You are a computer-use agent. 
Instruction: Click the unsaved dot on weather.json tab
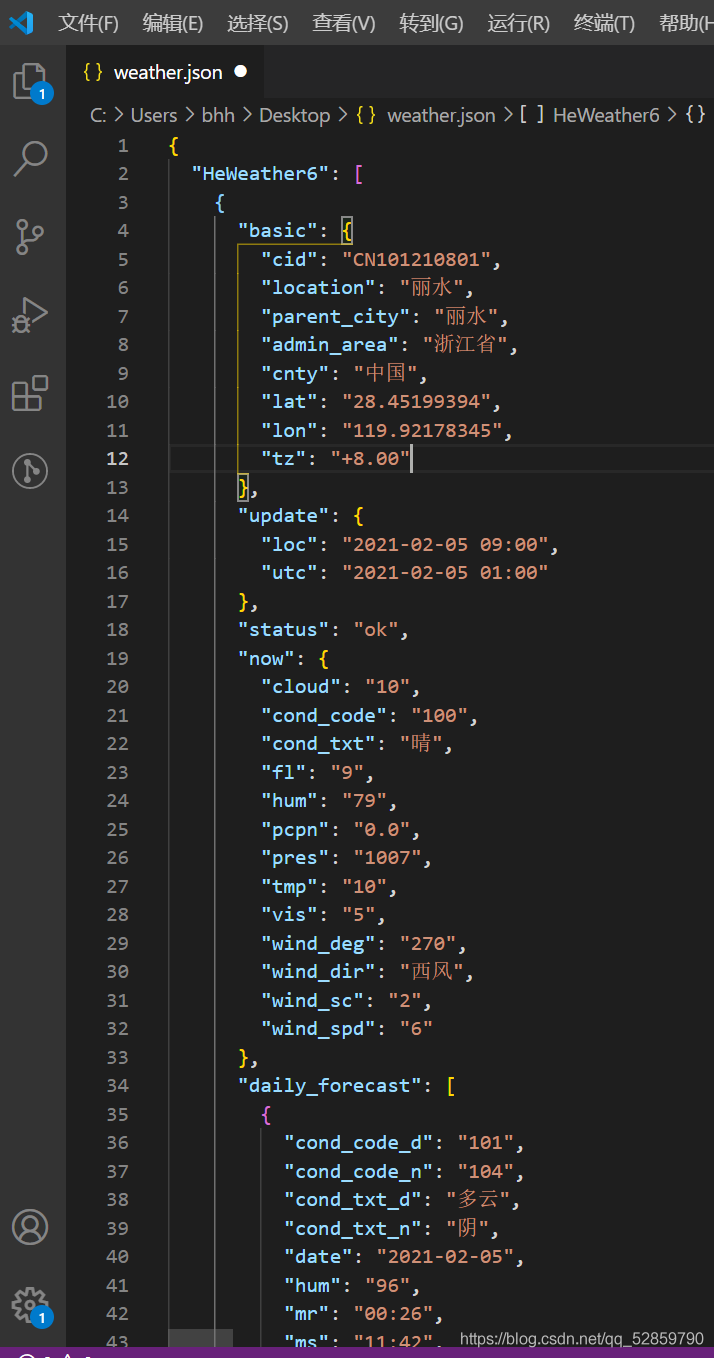pyautogui.click(x=240, y=71)
